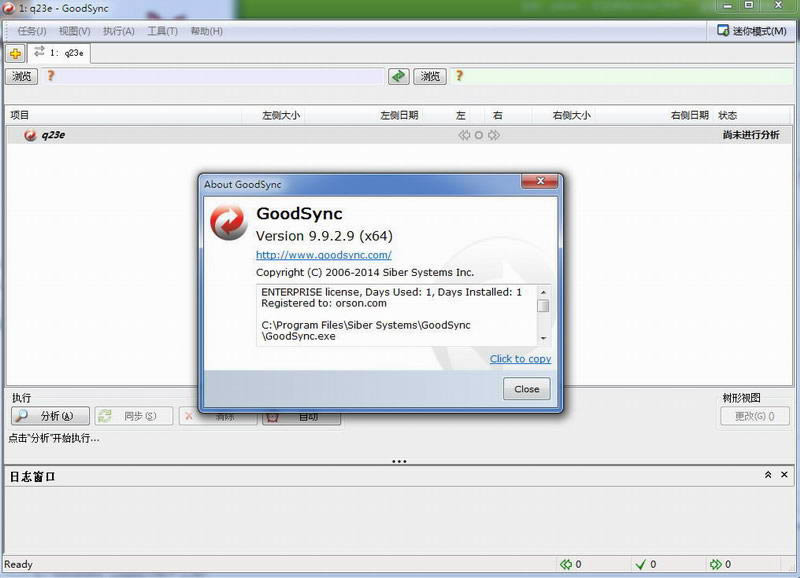
Task: Open the 执行(A) menu
Action: pyautogui.click(x=119, y=31)
